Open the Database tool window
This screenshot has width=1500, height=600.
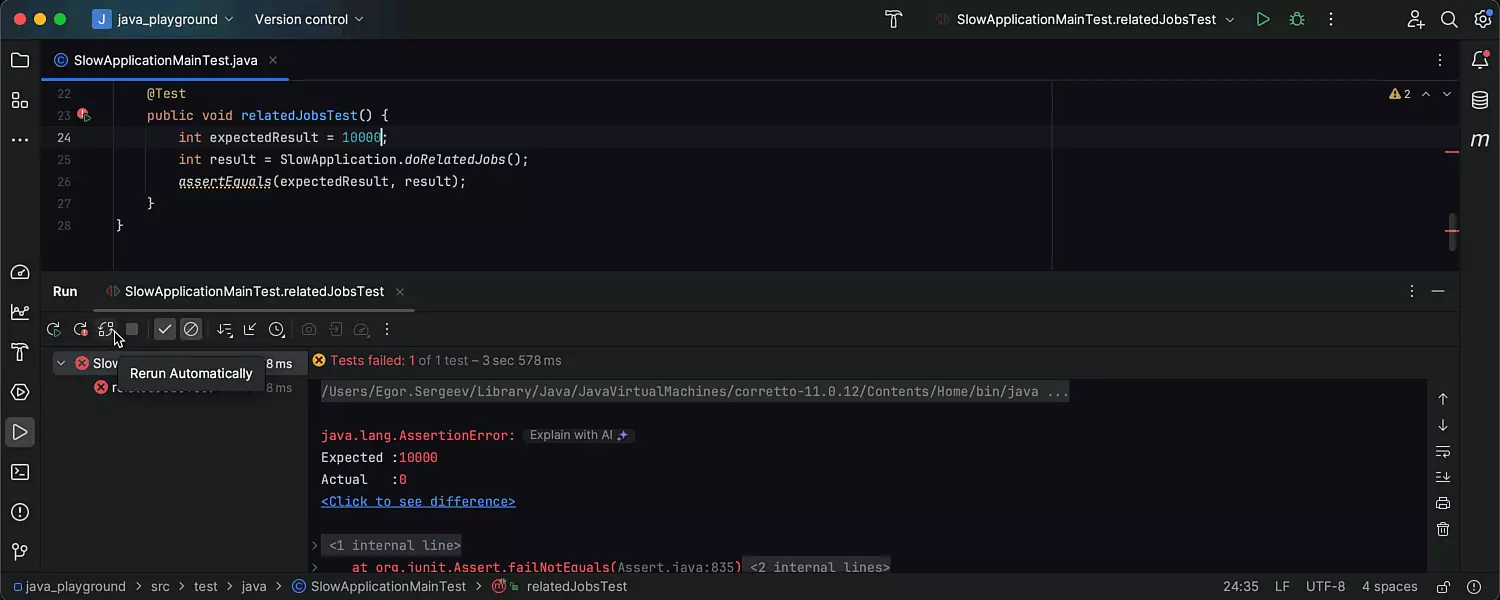click(1480, 100)
